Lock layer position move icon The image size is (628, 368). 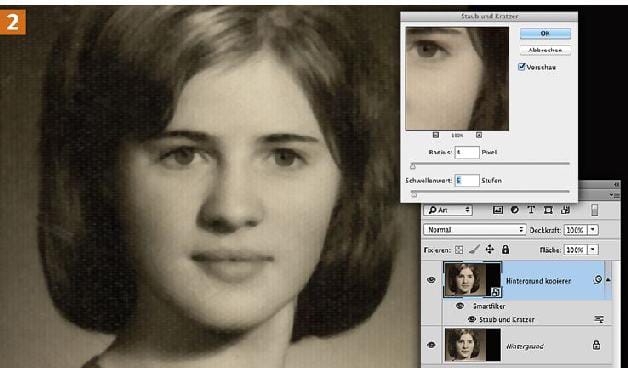[490, 250]
